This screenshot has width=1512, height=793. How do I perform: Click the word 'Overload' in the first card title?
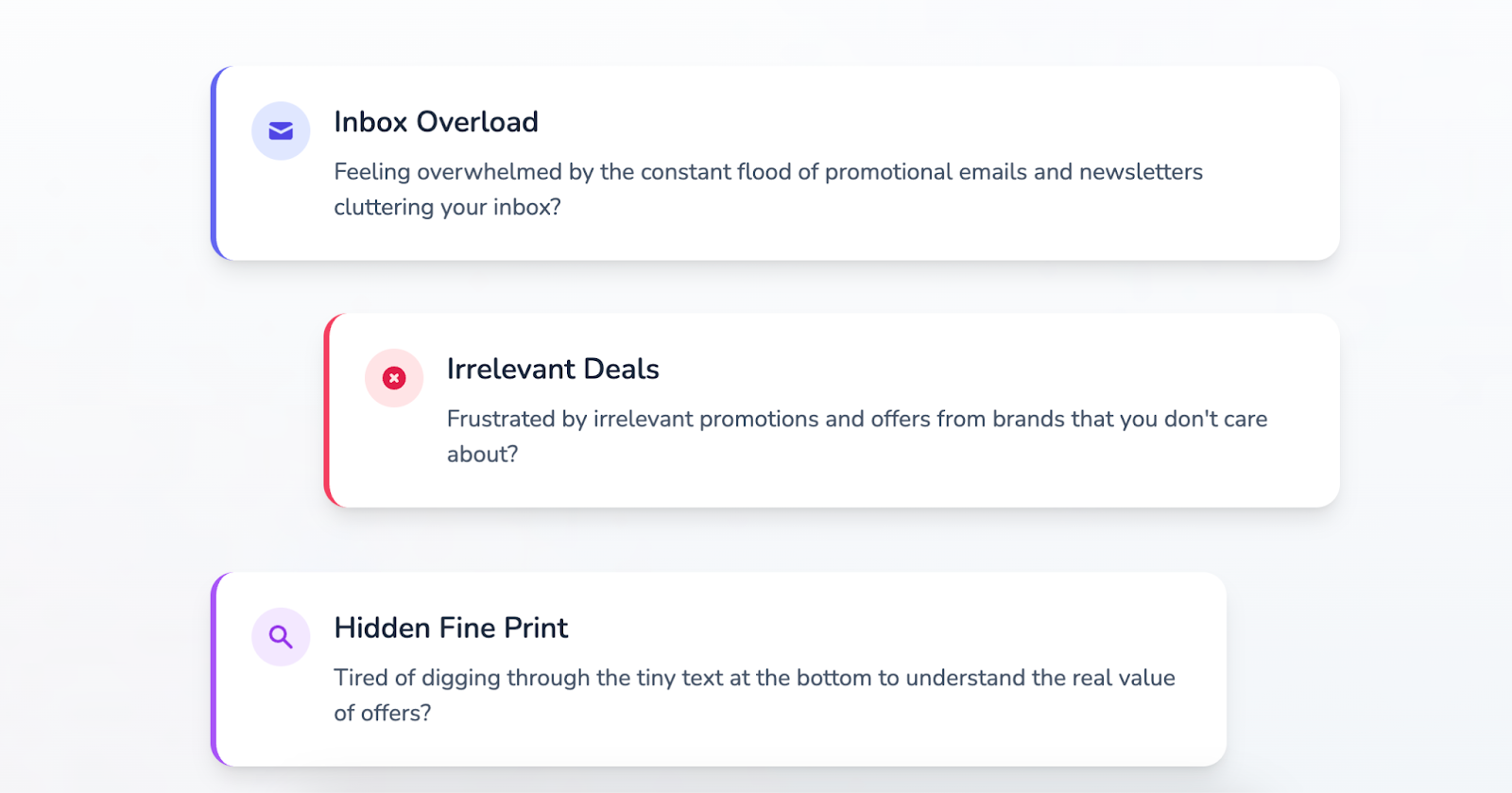[x=477, y=122]
